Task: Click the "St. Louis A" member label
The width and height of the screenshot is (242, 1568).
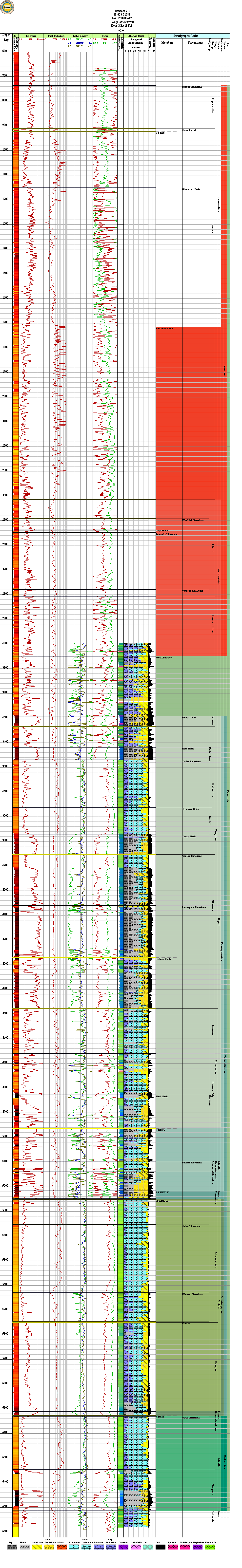Action: [161, 1201]
